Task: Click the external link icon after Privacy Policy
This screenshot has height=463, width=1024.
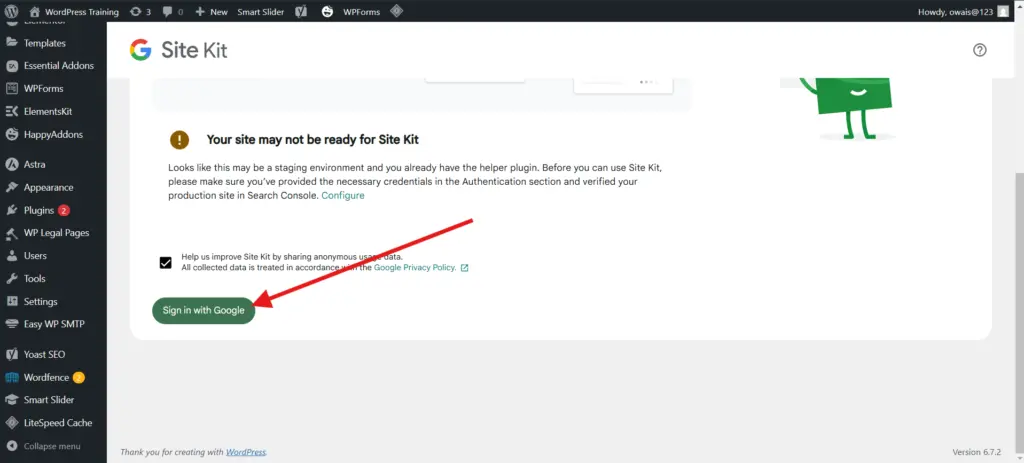Action: [x=464, y=268]
